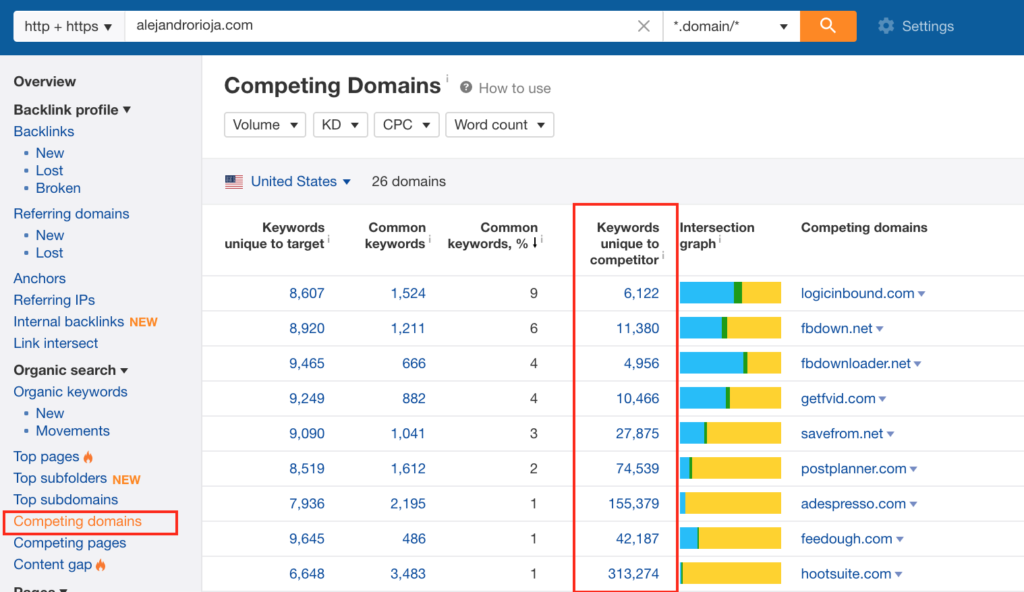Click the sort arrow on Common keywords, %

pos(535,243)
